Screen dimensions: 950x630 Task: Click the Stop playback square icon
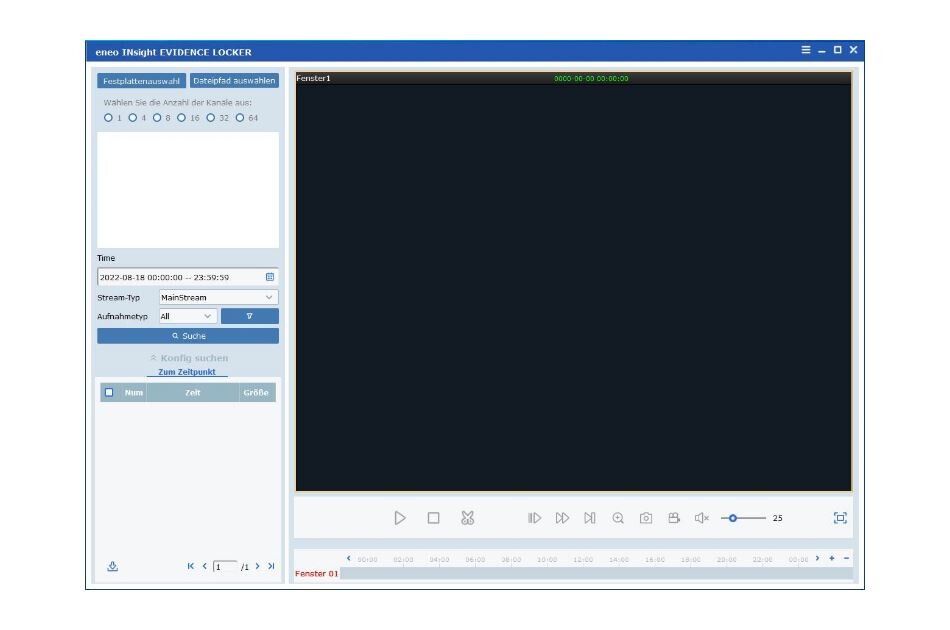[x=433, y=518]
